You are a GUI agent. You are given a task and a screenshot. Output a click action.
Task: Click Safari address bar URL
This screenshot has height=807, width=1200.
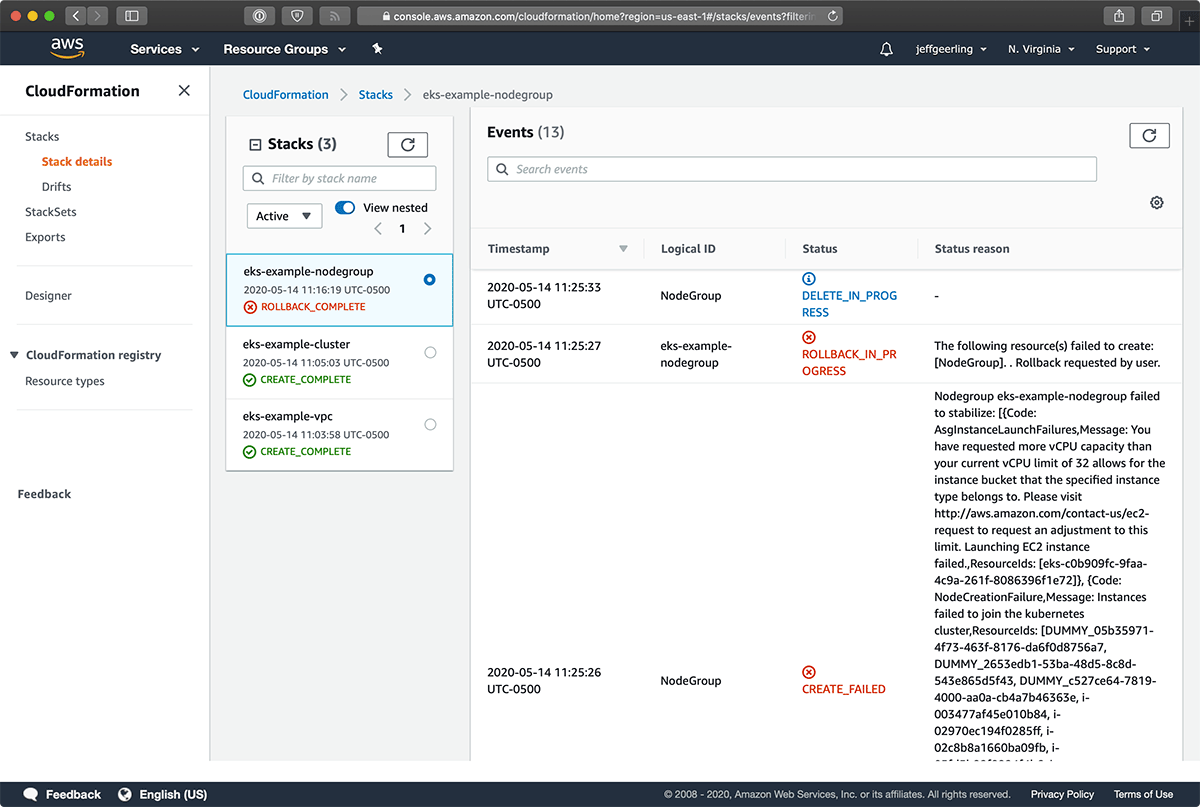pyautogui.click(x=603, y=16)
